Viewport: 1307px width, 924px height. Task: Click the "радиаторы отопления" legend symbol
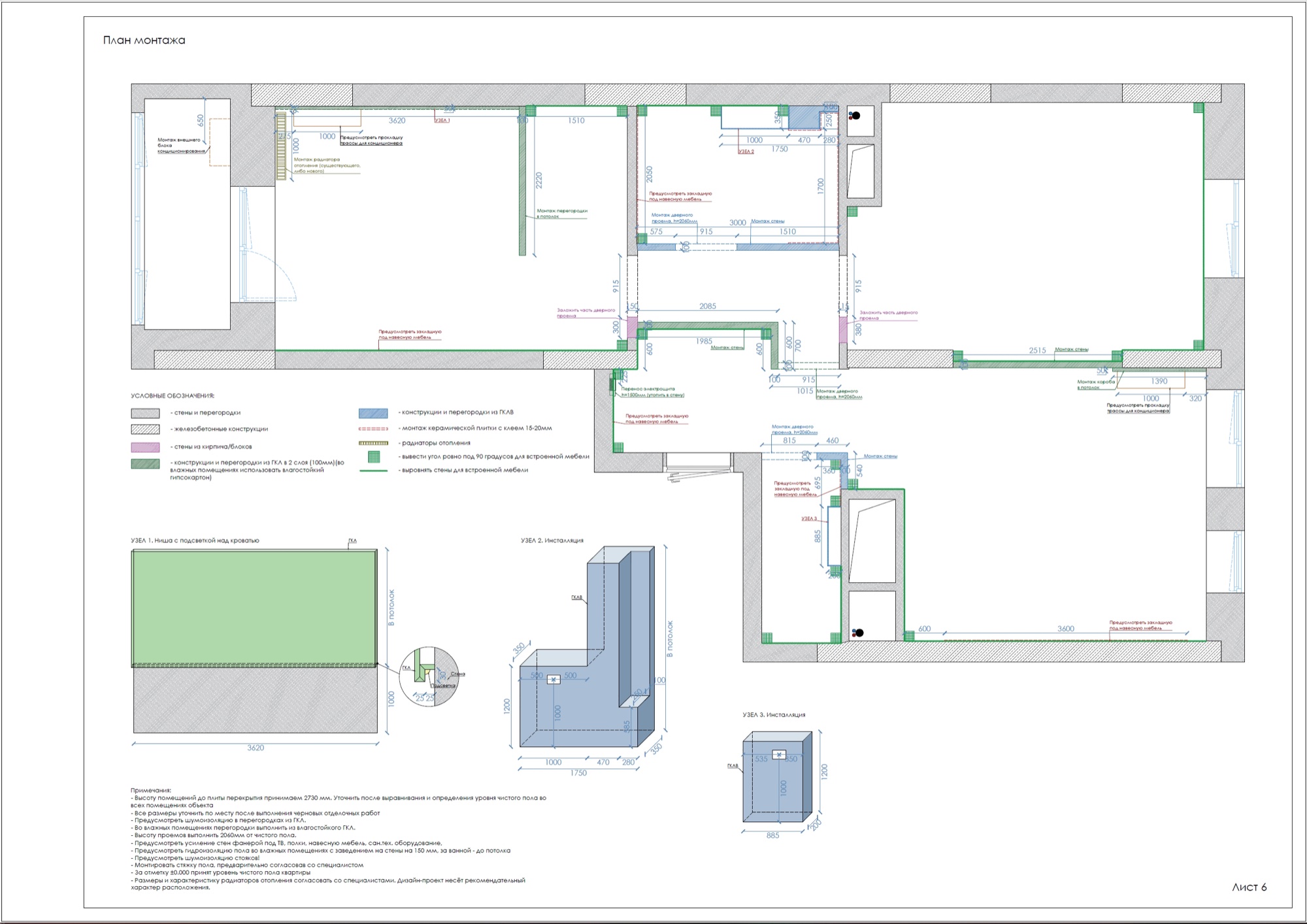click(x=373, y=443)
